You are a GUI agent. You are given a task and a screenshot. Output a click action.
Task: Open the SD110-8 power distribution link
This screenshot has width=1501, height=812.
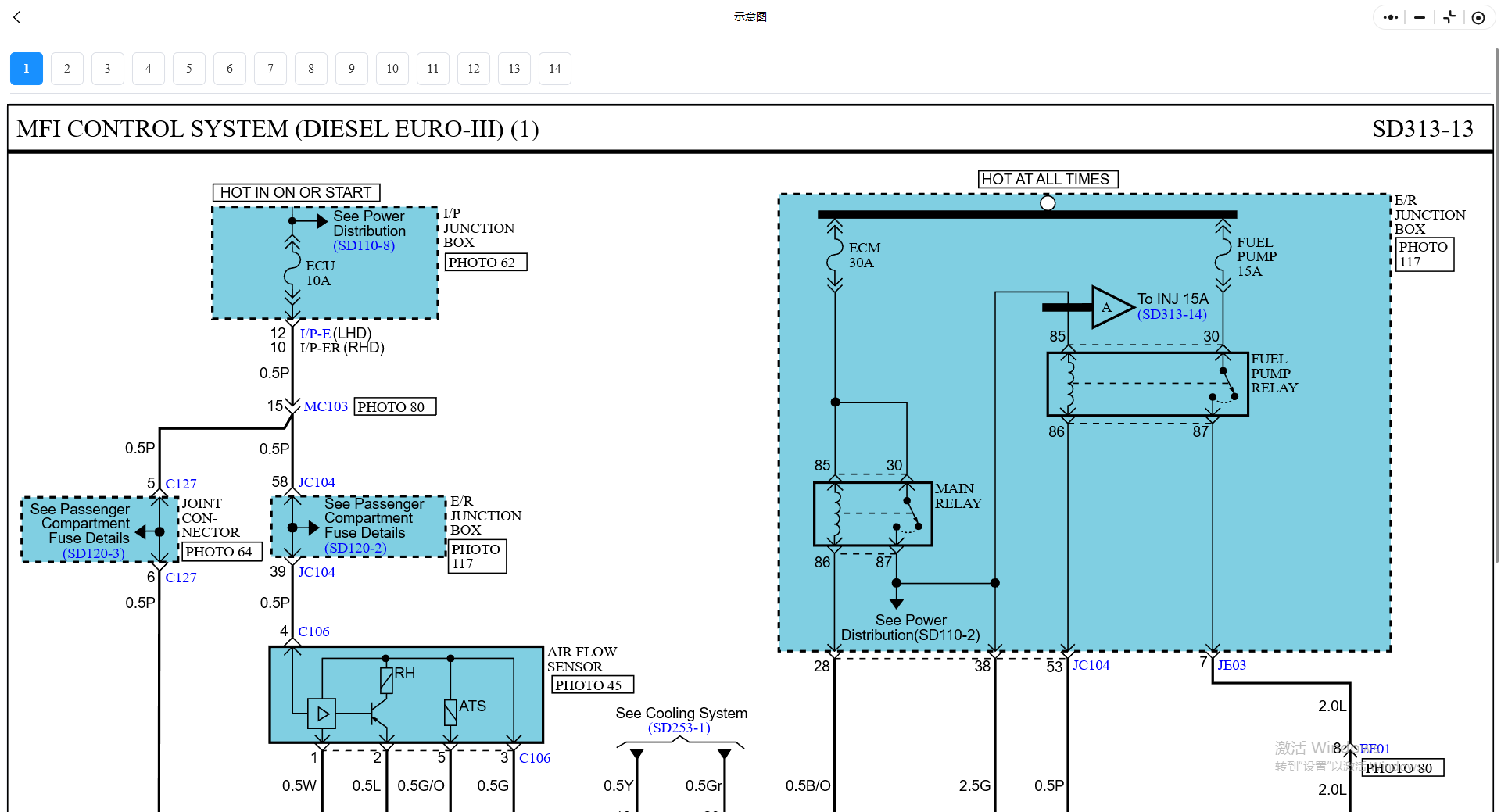pos(364,245)
